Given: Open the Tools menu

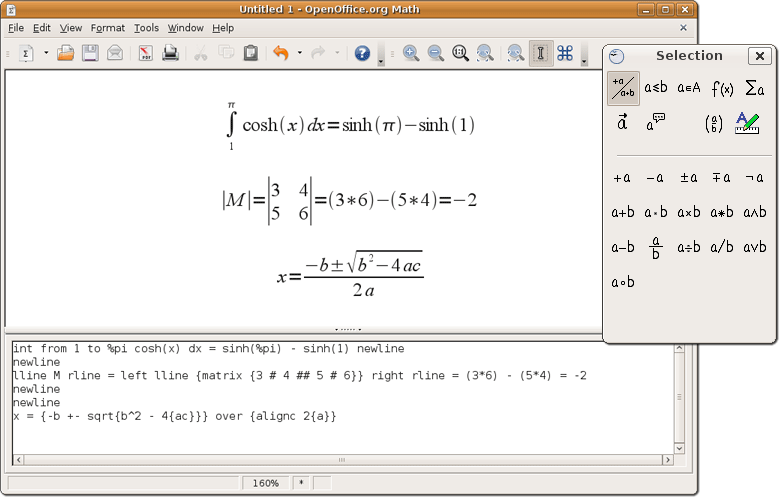Looking at the screenshot, I should tap(146, 28).
